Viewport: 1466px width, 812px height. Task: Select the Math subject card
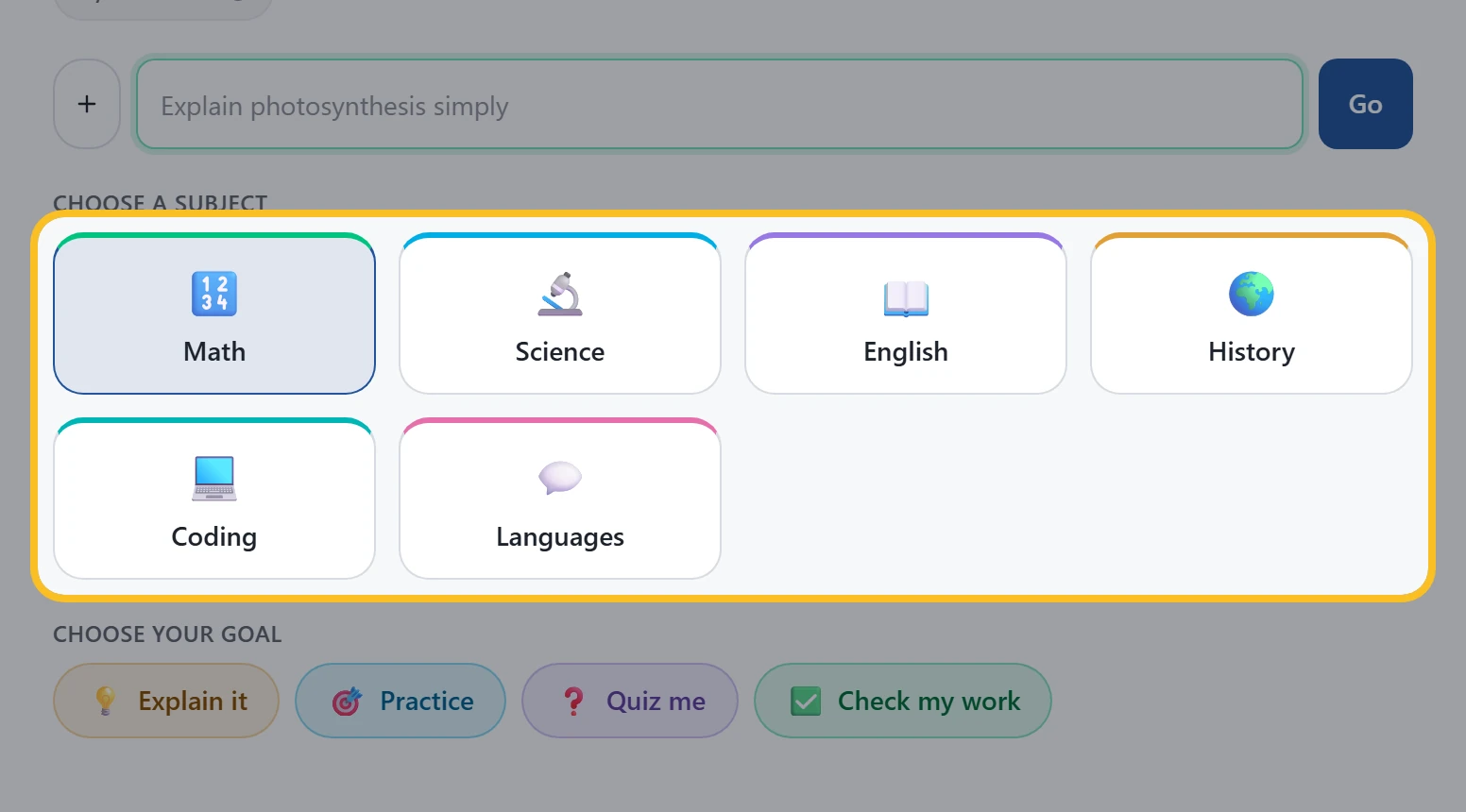214,313
